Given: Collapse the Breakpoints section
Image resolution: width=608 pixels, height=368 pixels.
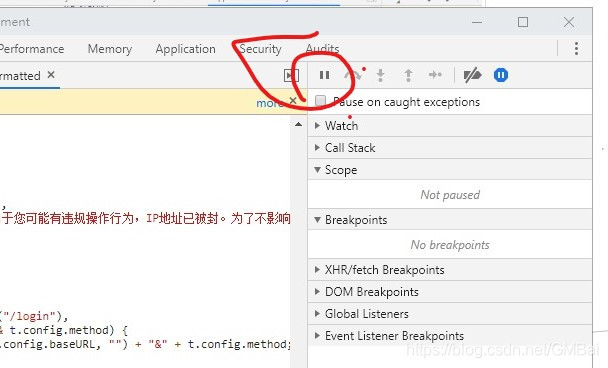Looking at the screenshot, I should coord(450,220).
